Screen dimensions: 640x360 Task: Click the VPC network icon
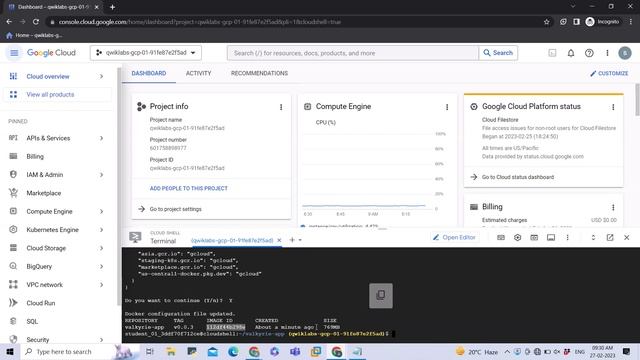[x=13, y=284]
